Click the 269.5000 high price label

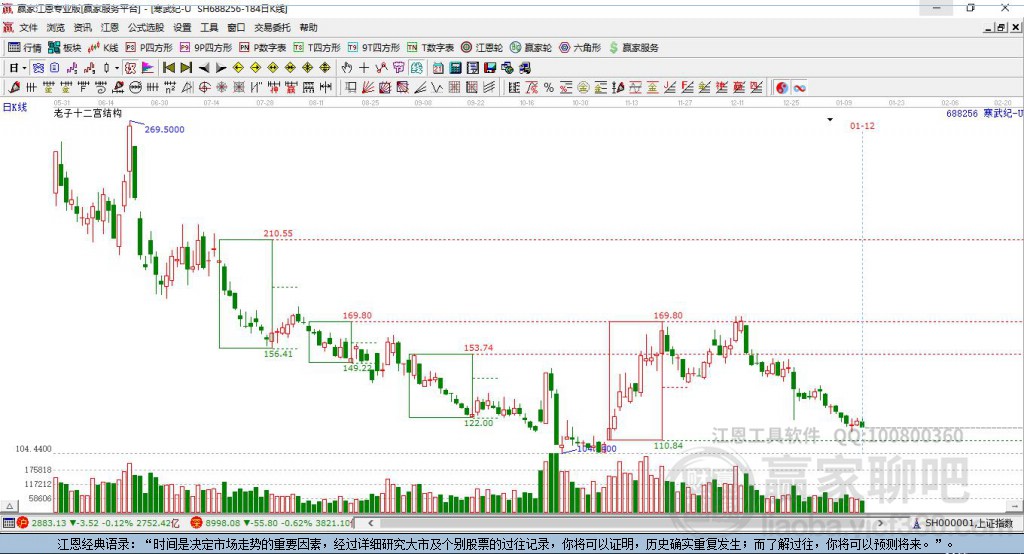(165, 129)
